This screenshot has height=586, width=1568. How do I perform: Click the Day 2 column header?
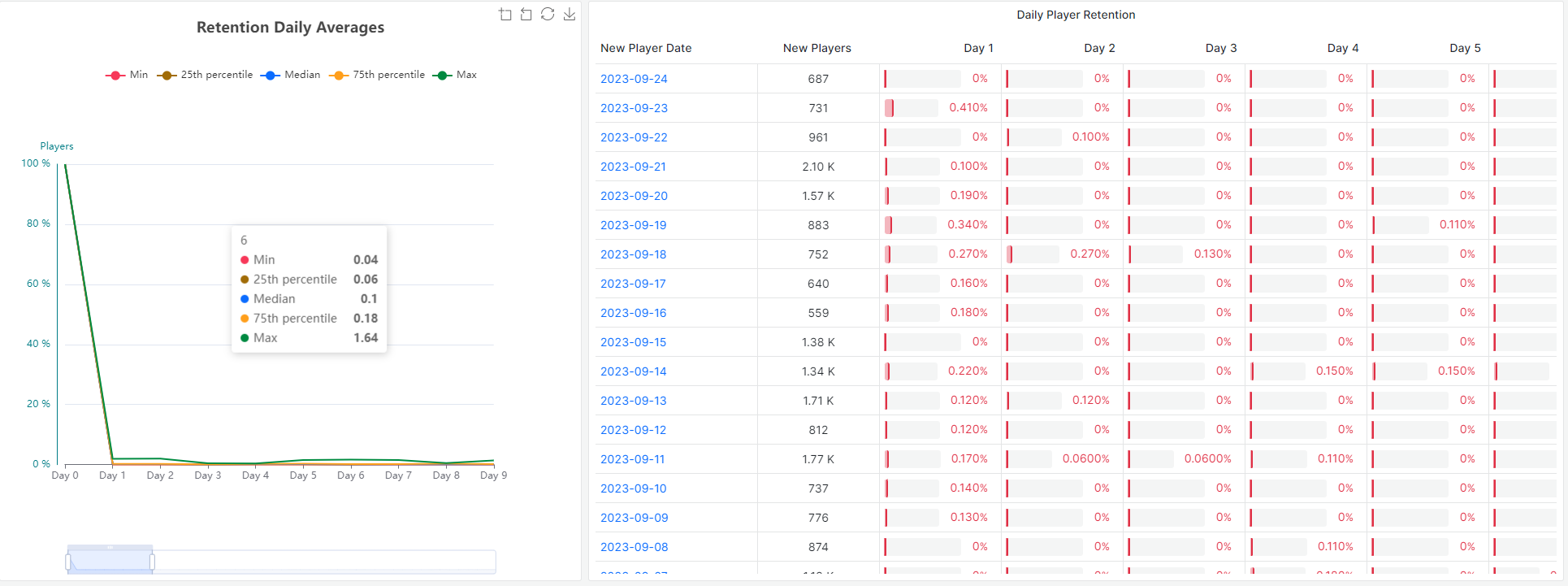point(1099,48)
